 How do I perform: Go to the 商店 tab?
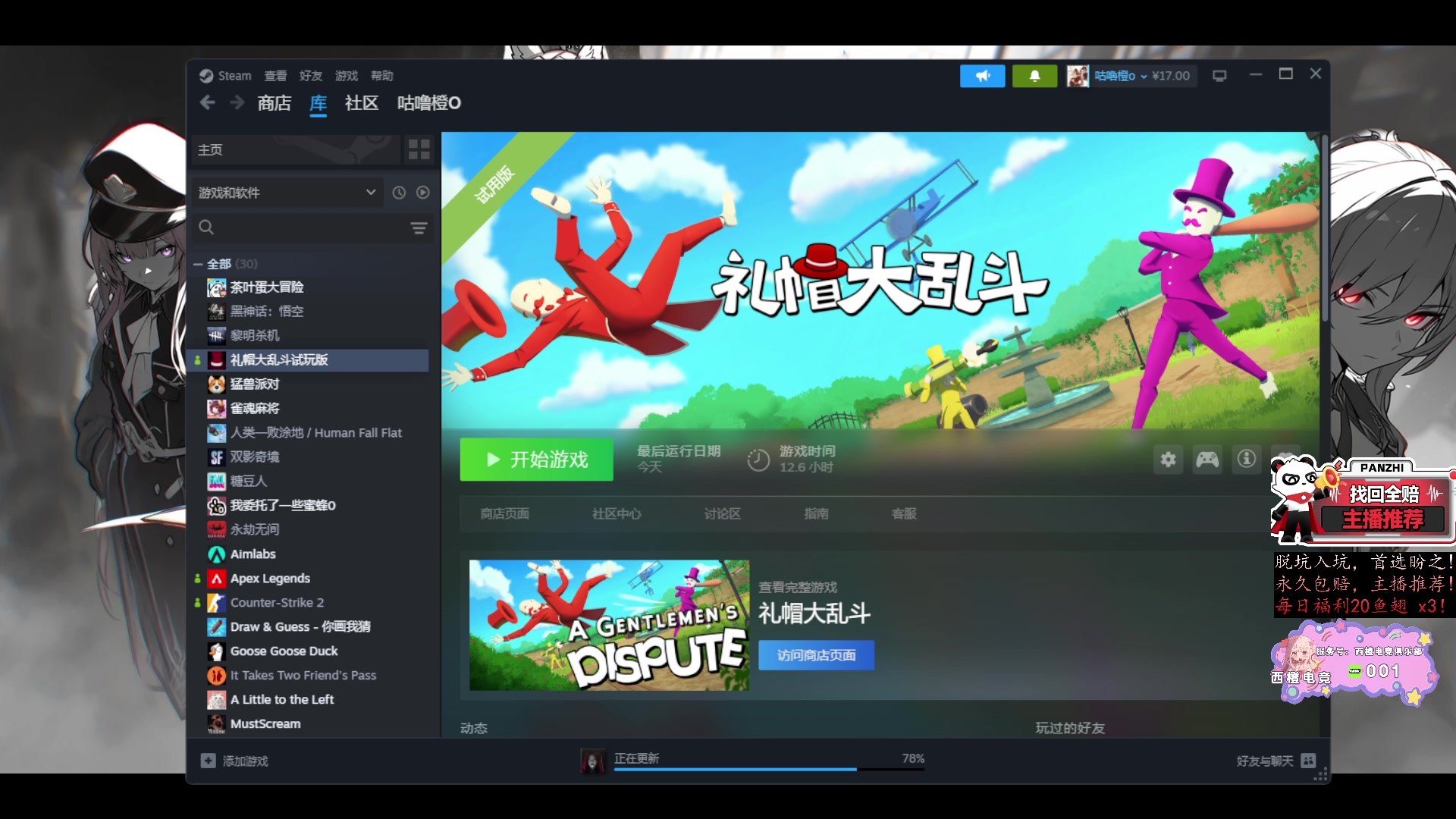(x=275, y=103)
